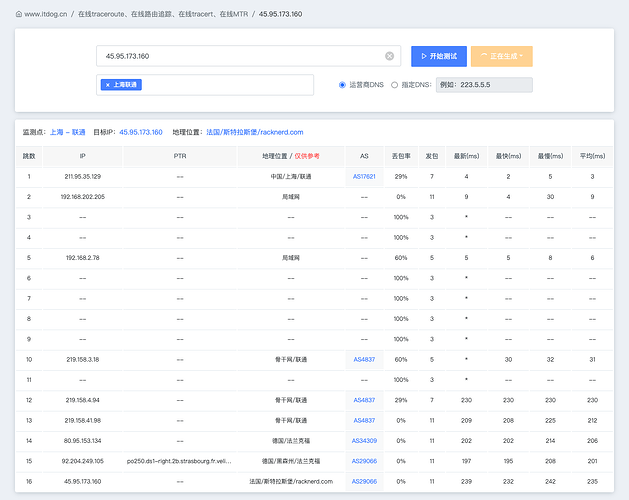Click 德国/法兰克福 location in hop 14
Viewport: 629px width, 500px height.
[291, 441]
